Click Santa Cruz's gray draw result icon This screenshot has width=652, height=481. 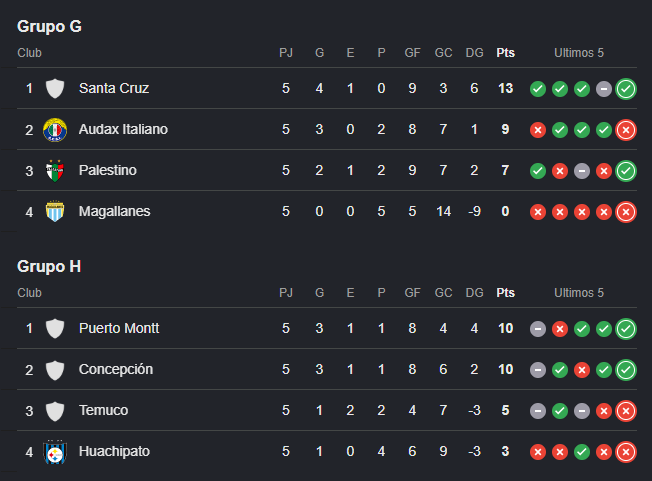click(604, 89)
